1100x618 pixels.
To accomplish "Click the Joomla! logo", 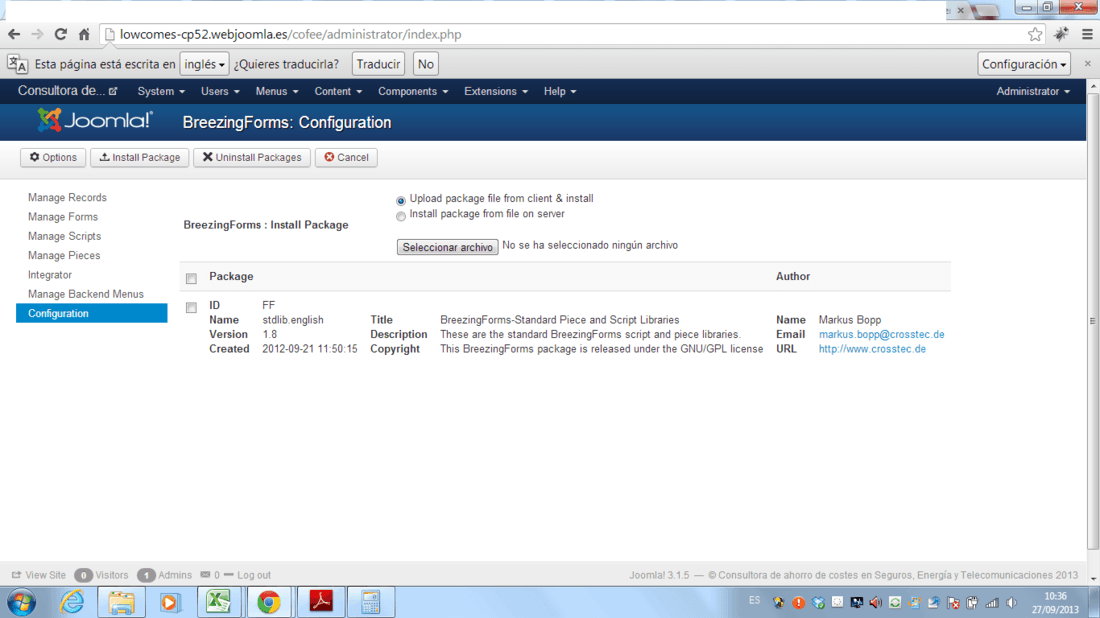I will [x=95, y=121].
